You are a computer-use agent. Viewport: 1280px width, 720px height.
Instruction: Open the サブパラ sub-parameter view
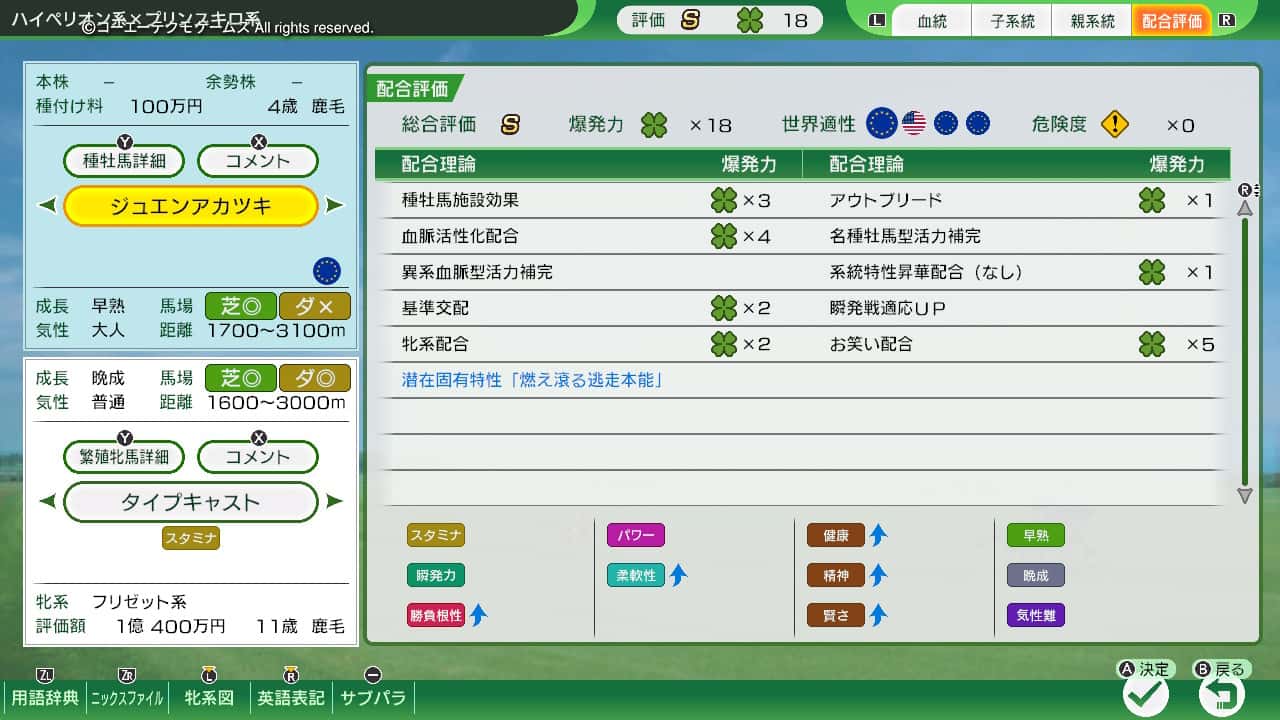[373, 699]
